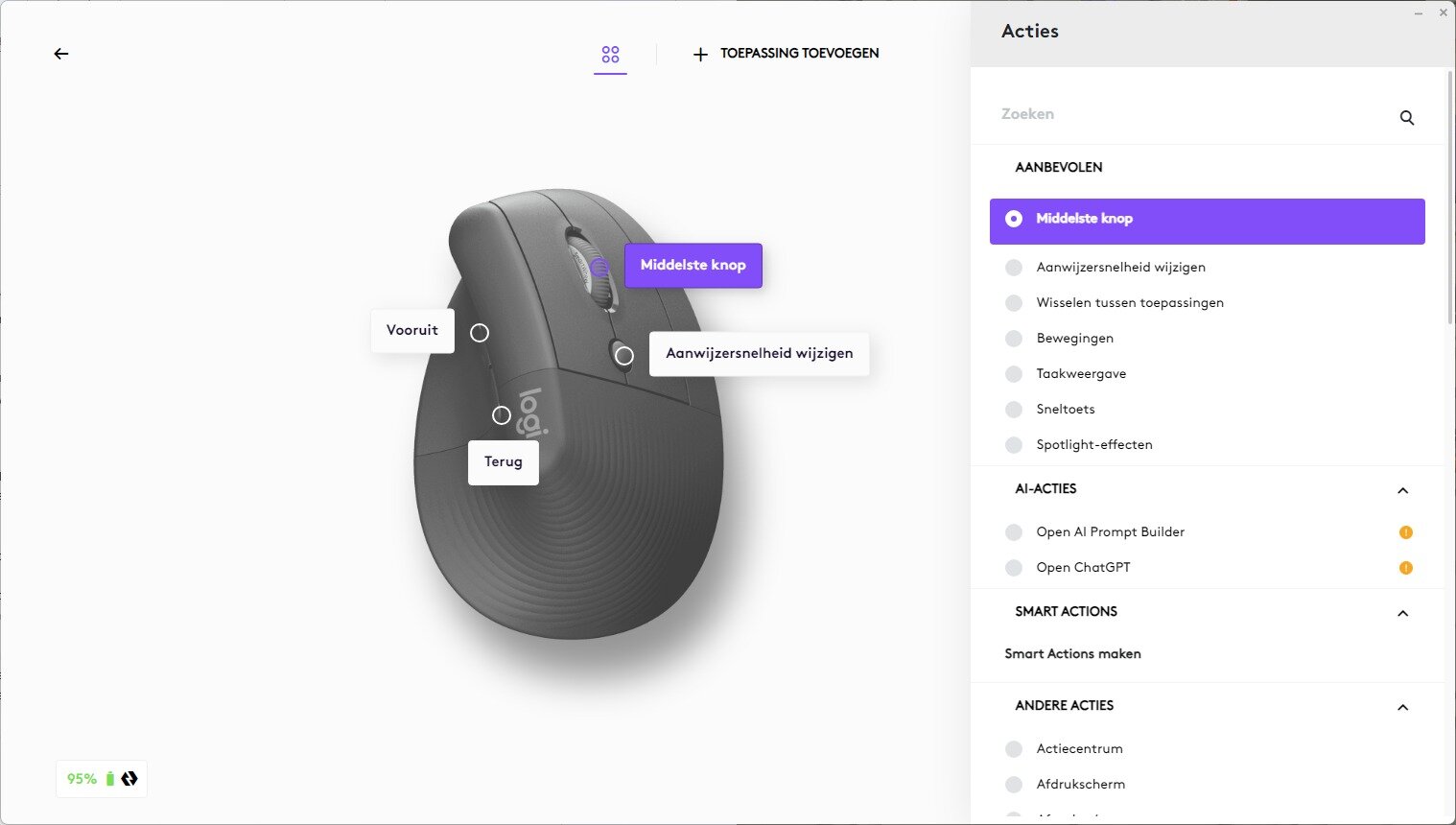Screen dimensions: 1456x825
Task: Click the actions panel vertical scrollbar
Action: (x=1449, y=197)
